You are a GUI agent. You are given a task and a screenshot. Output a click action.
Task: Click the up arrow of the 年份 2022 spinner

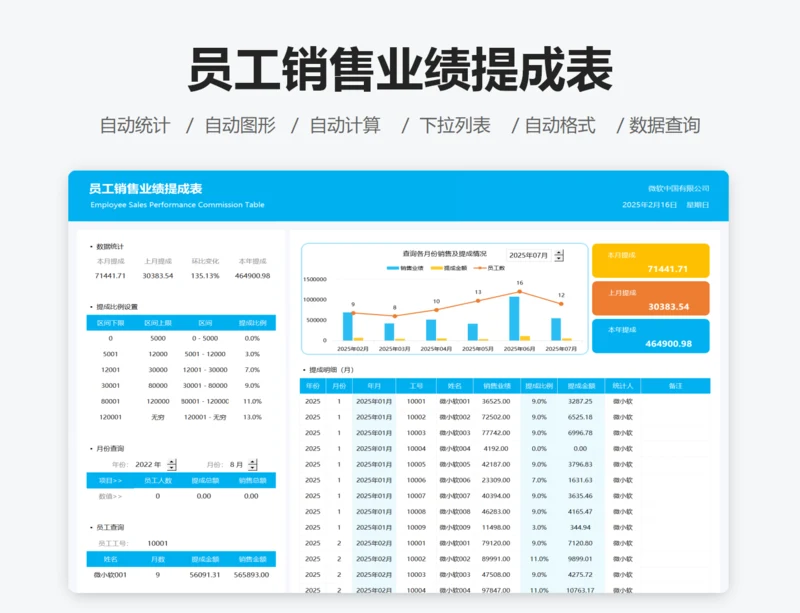pyautogui.click(x=172, y=461)
